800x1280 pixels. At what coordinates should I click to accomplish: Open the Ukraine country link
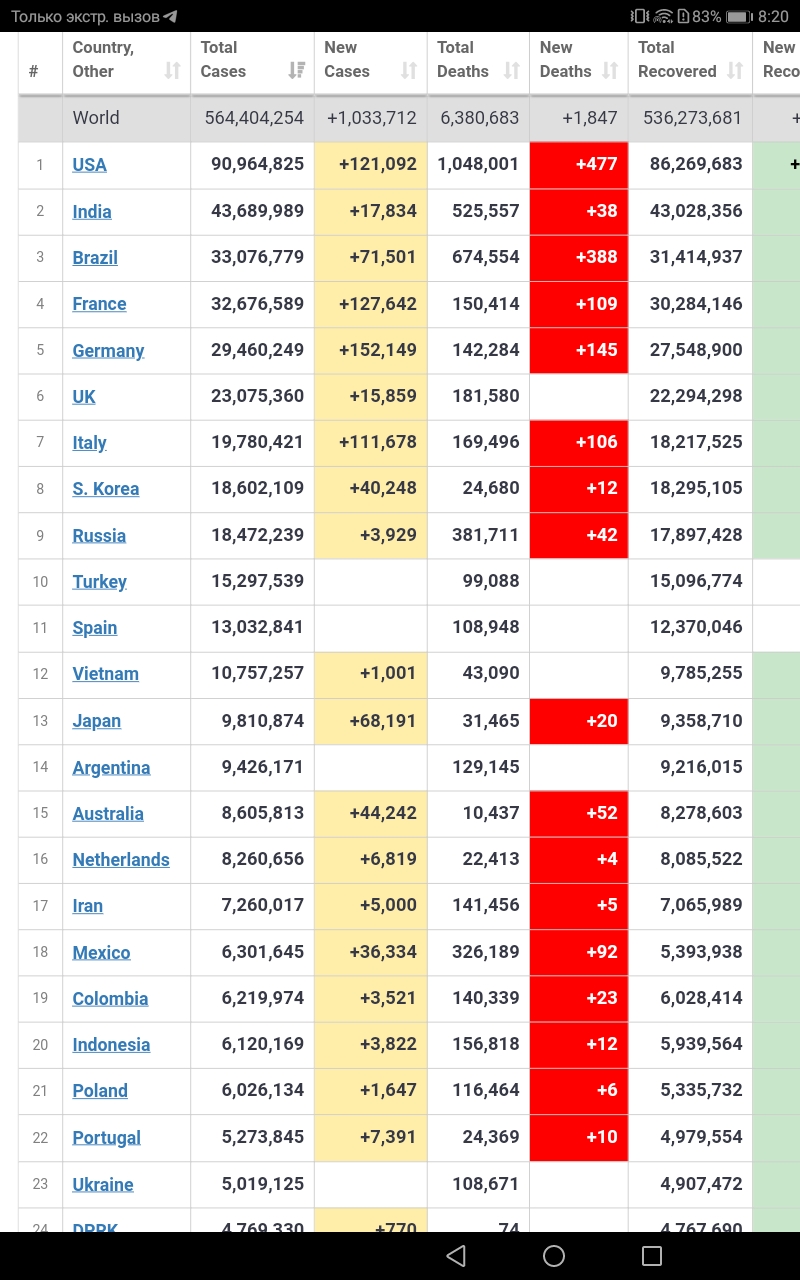click(103, 1185)
